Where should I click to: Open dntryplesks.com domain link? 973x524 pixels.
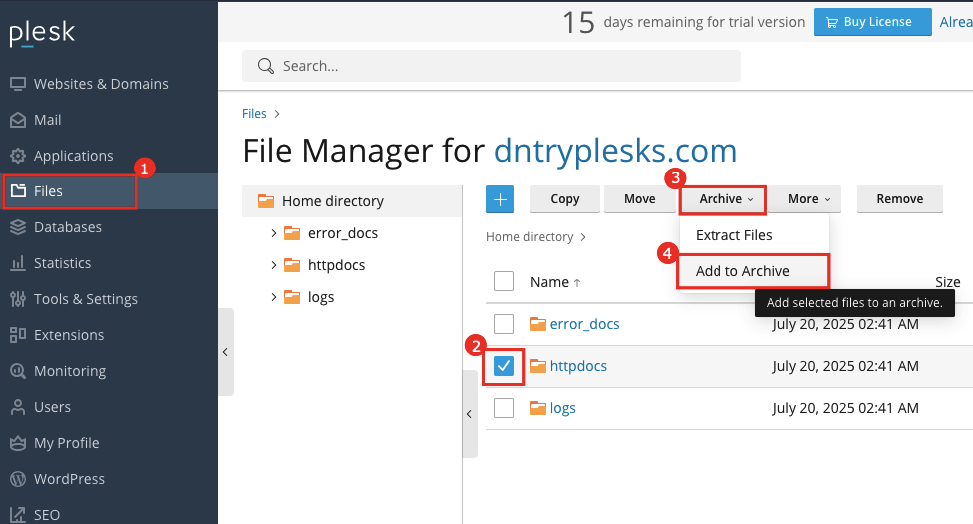click(x=615, y=151)
